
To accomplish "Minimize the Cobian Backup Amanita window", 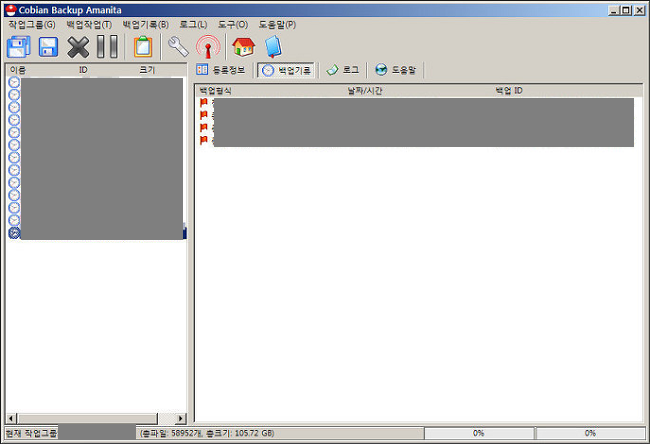I will pyautogui.click(x=614, y=10).
